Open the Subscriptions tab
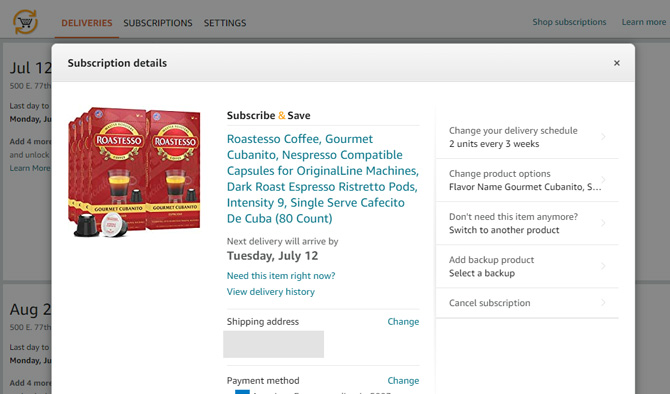Screen dimensions: 670x394 click(x=158, y=23)
